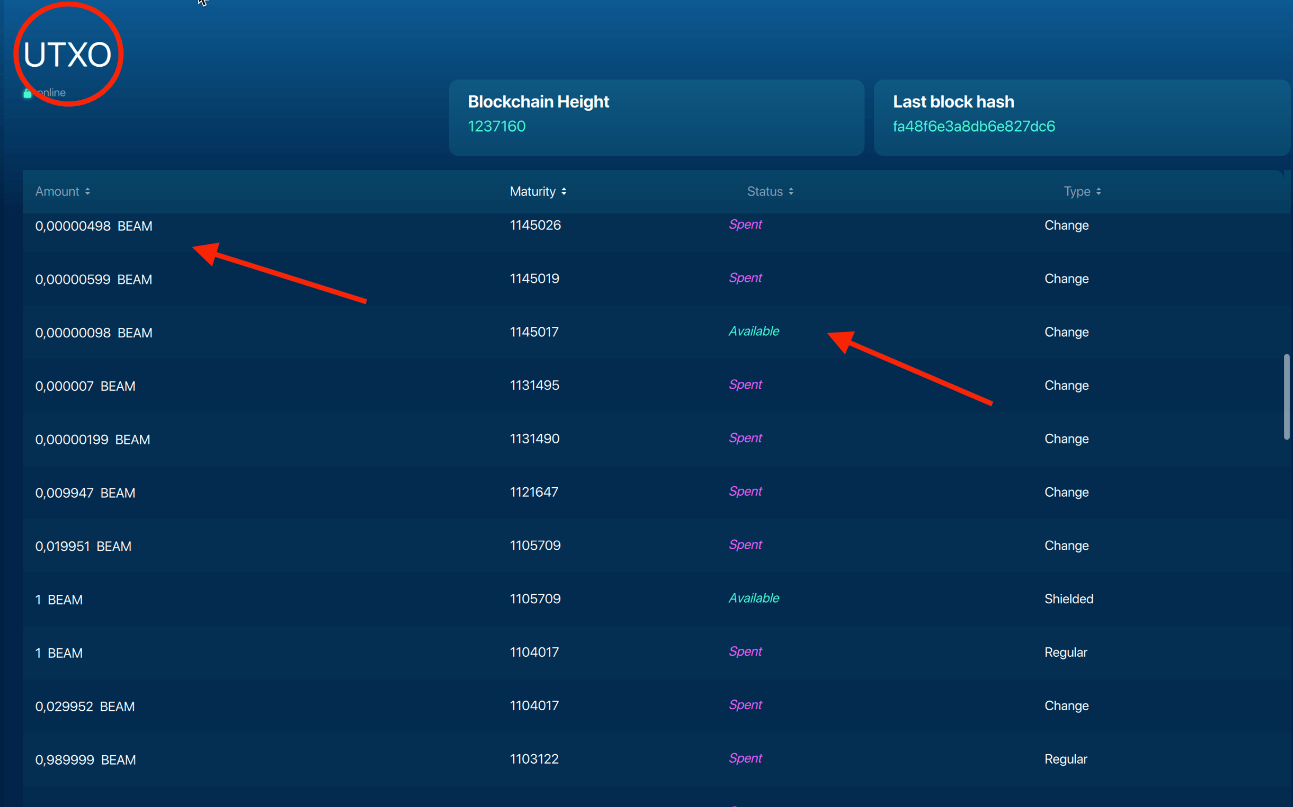Screen dimensions: 1293x807
Task: Click the UTXO page title
Action: pos(67,55)
